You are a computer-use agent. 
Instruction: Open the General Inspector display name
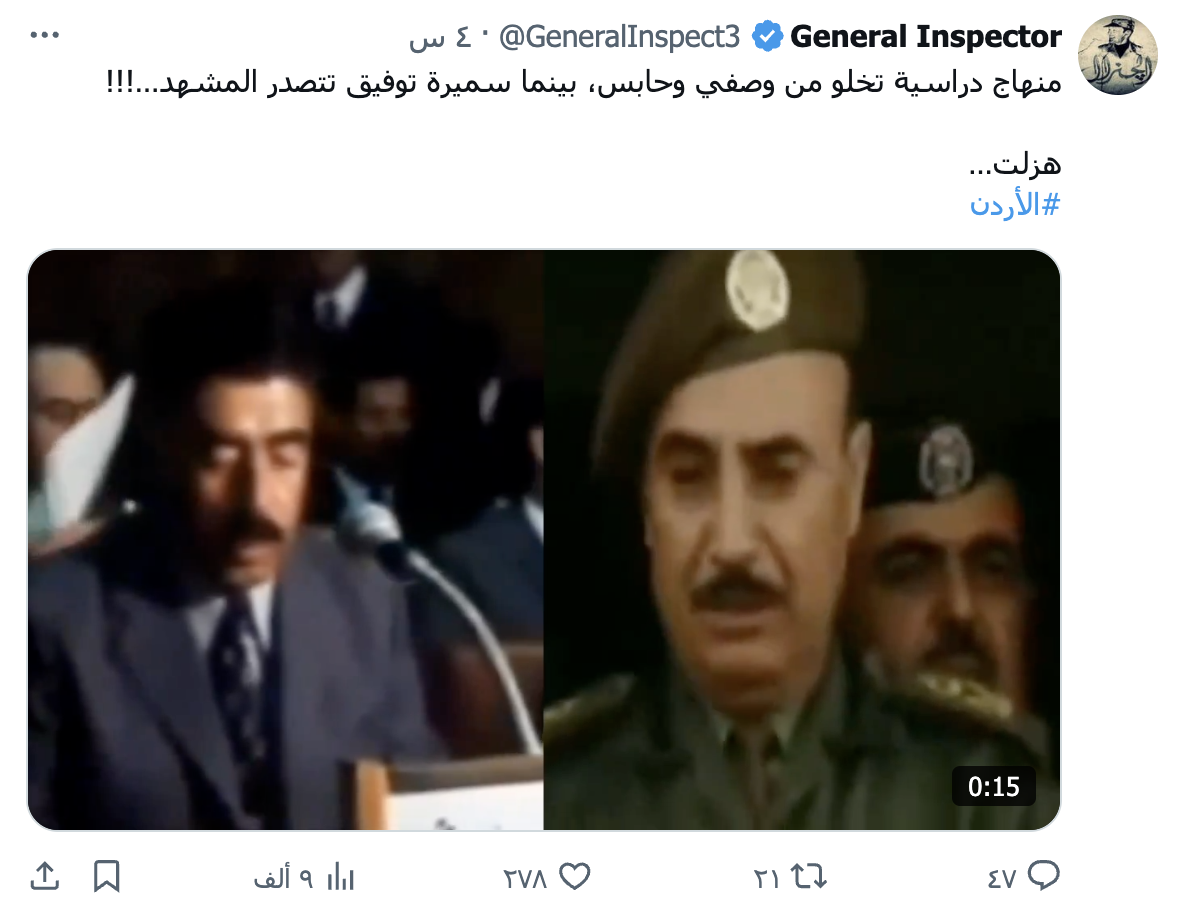[926, 36]
